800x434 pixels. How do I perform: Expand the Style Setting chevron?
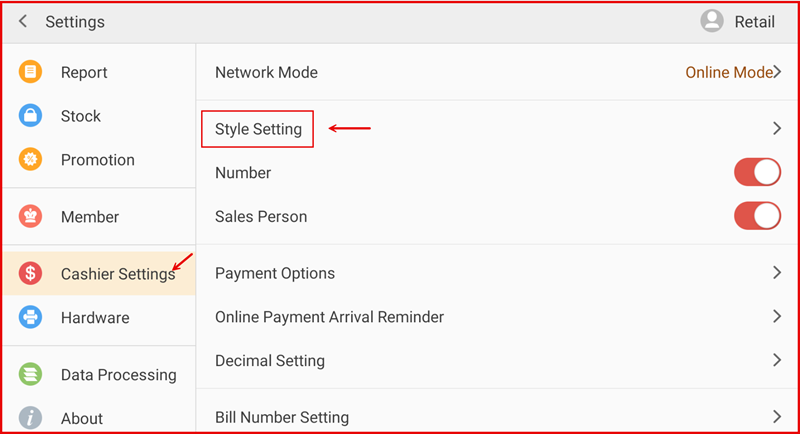coord(776,129)
